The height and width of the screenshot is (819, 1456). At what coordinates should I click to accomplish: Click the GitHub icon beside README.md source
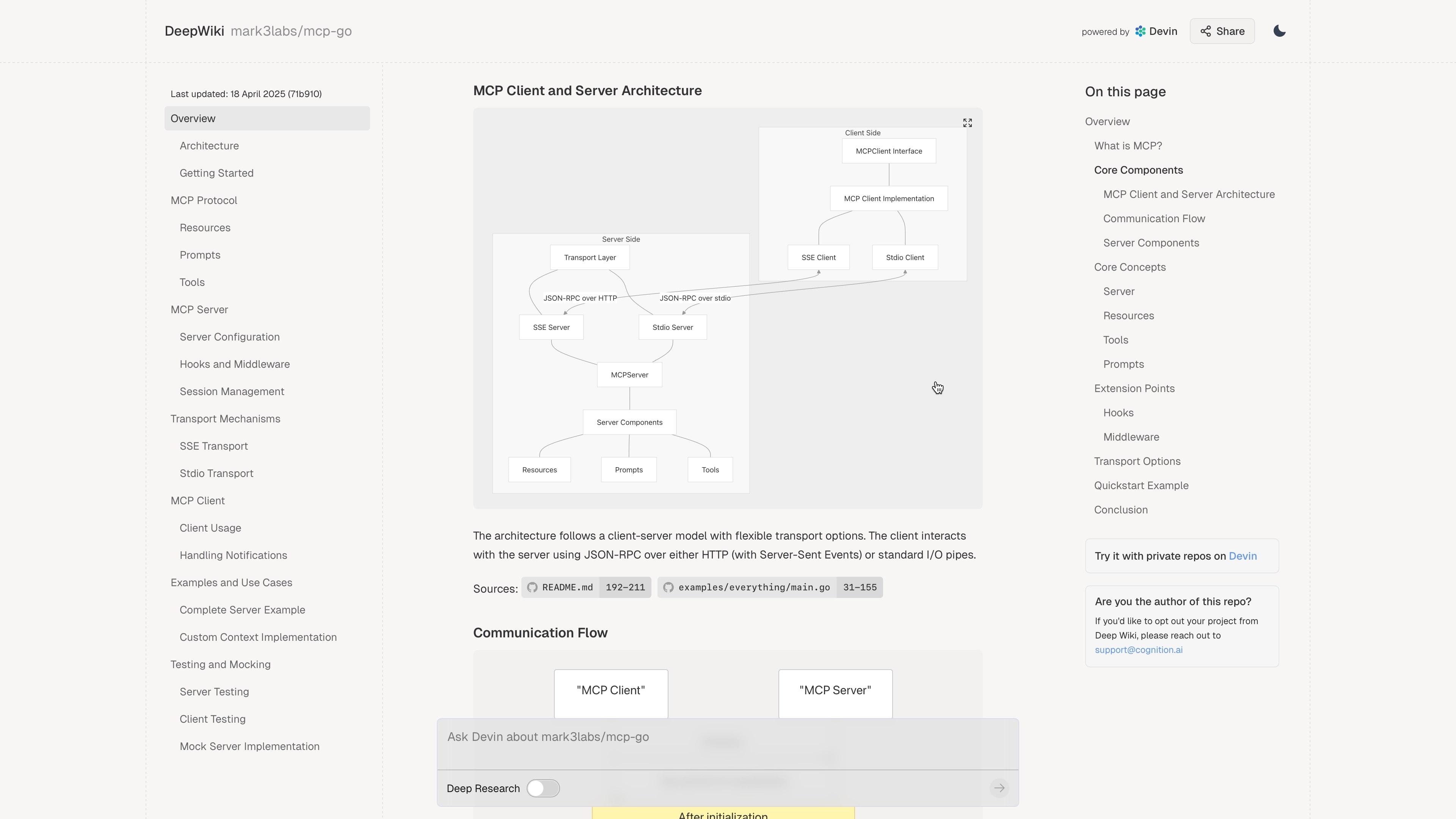pos(532,587)
